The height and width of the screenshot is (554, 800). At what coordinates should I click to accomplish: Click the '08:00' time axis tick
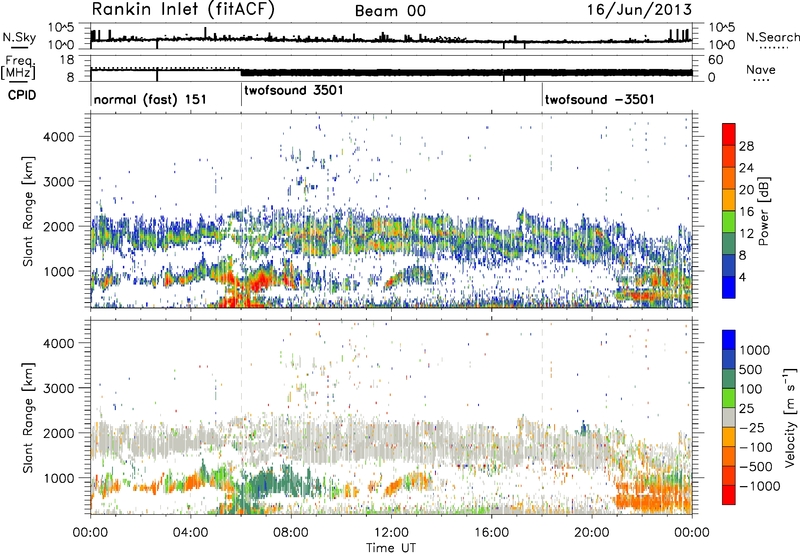pyautogui.click(x=290, y=533)
